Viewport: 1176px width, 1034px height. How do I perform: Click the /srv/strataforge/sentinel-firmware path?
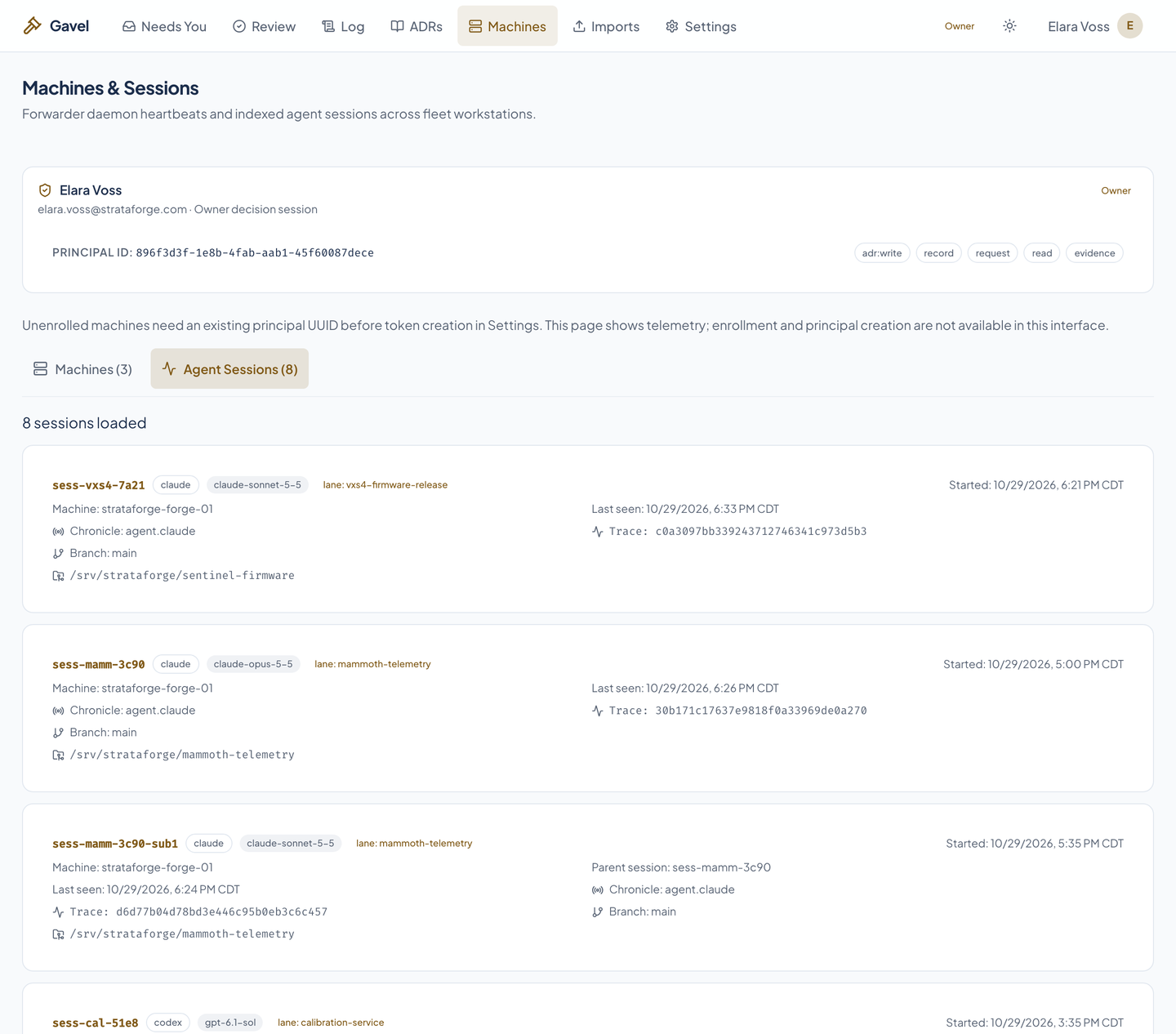point(182,576)
